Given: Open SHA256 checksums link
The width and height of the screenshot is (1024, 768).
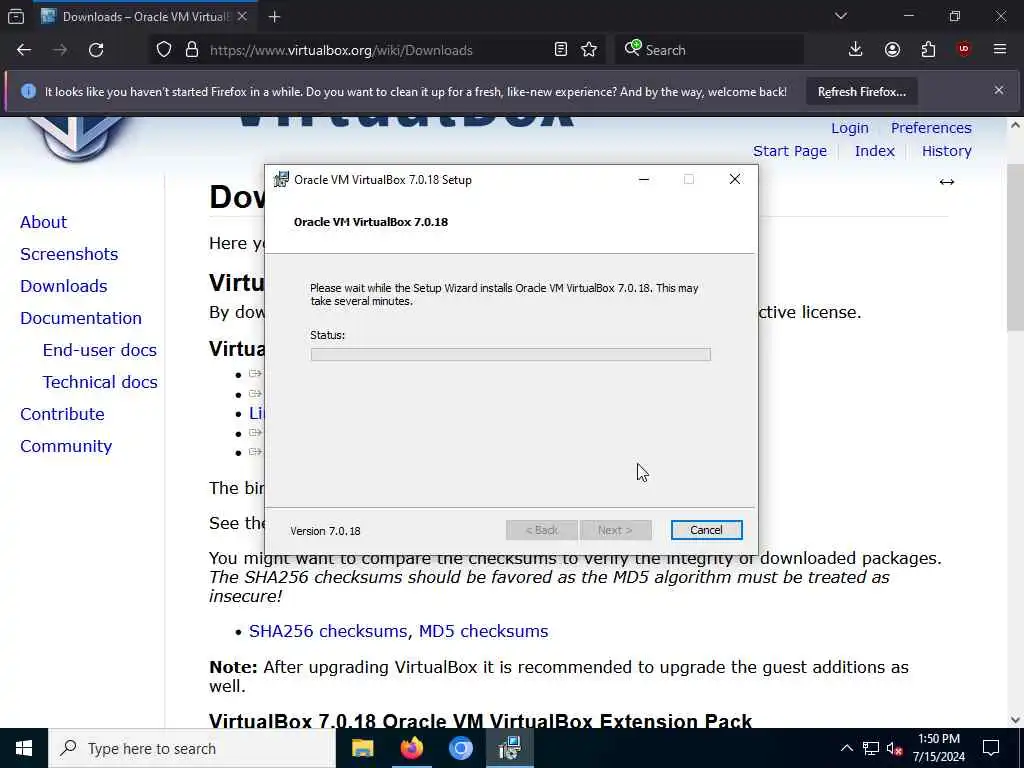Looking at the screenshot, I should click(x=330, y=632).
